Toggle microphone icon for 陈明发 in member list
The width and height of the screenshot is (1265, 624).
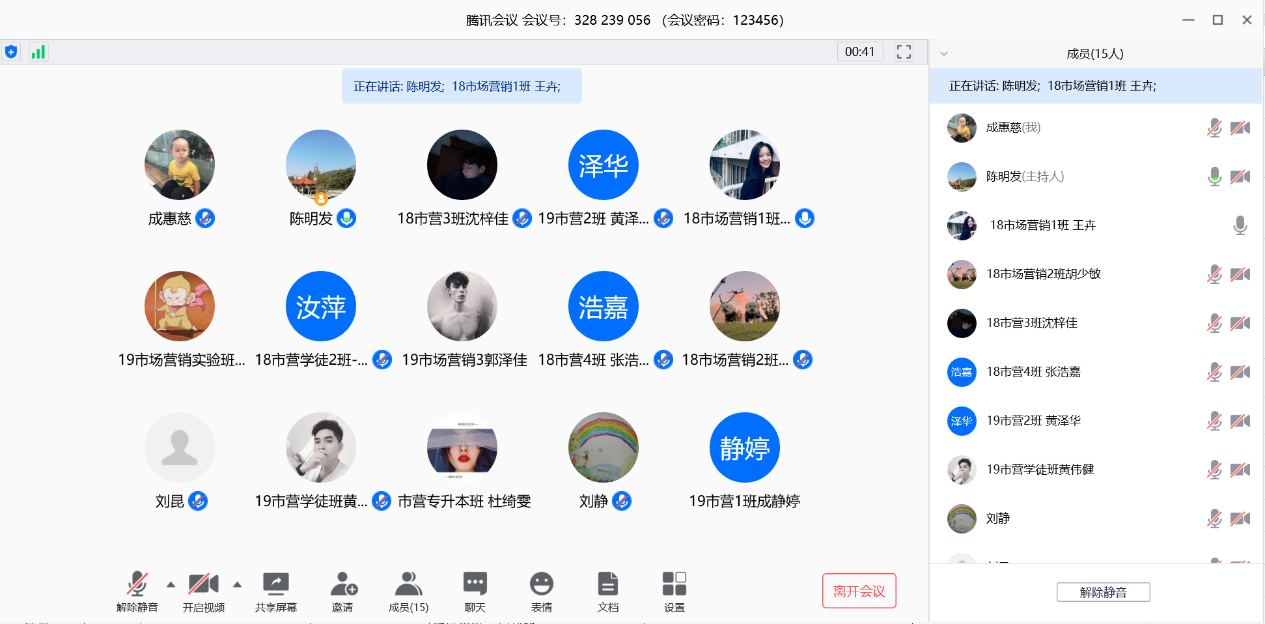(1214, 177)
